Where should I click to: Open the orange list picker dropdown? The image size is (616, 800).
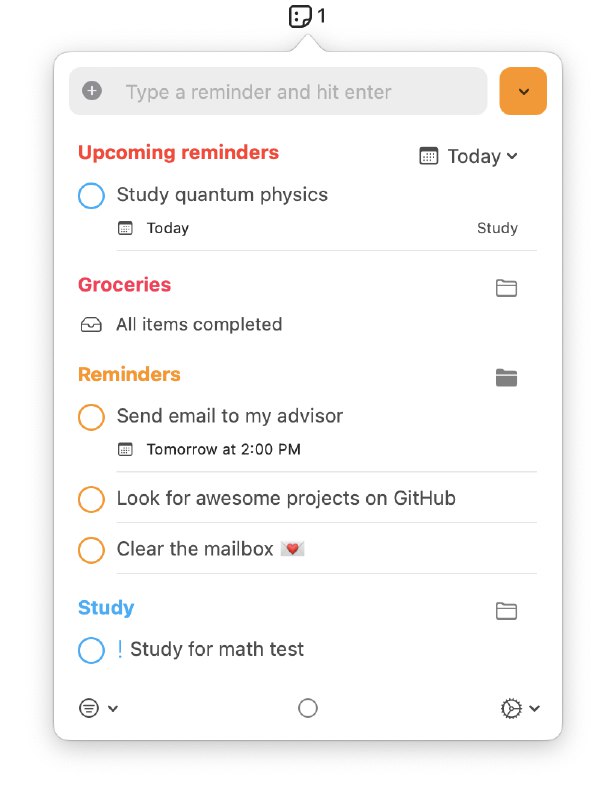(522, 91)
